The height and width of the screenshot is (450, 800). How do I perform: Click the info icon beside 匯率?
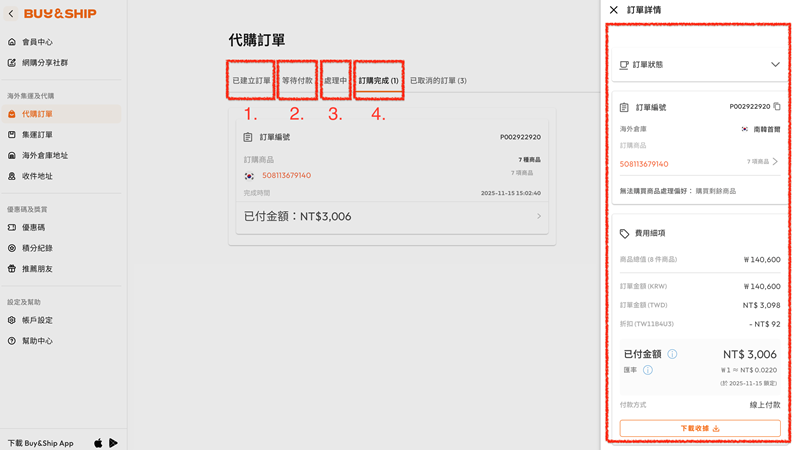(x=648, y=370)
